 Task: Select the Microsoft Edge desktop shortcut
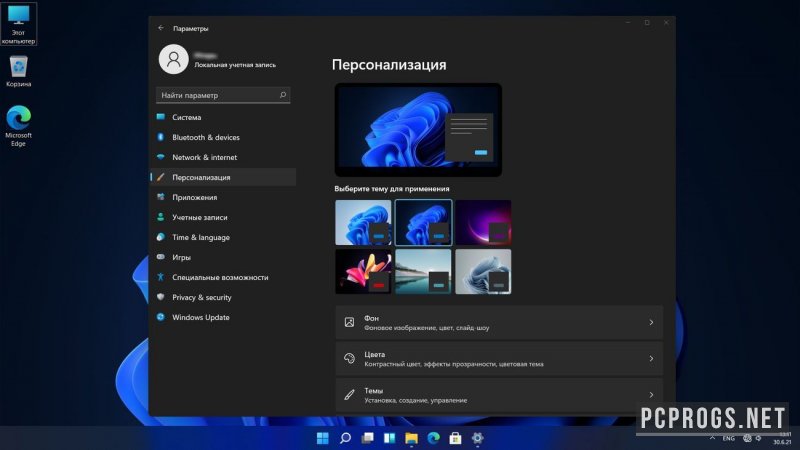click(18, 126)
